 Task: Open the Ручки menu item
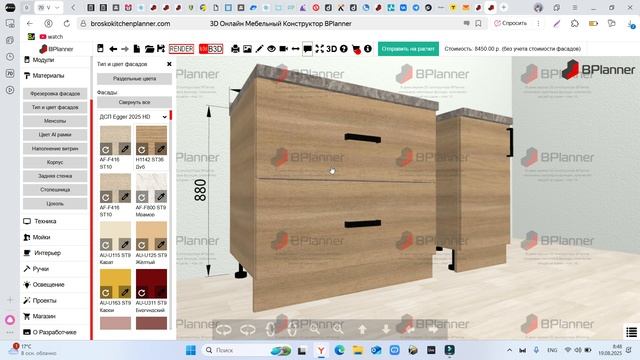40,269
